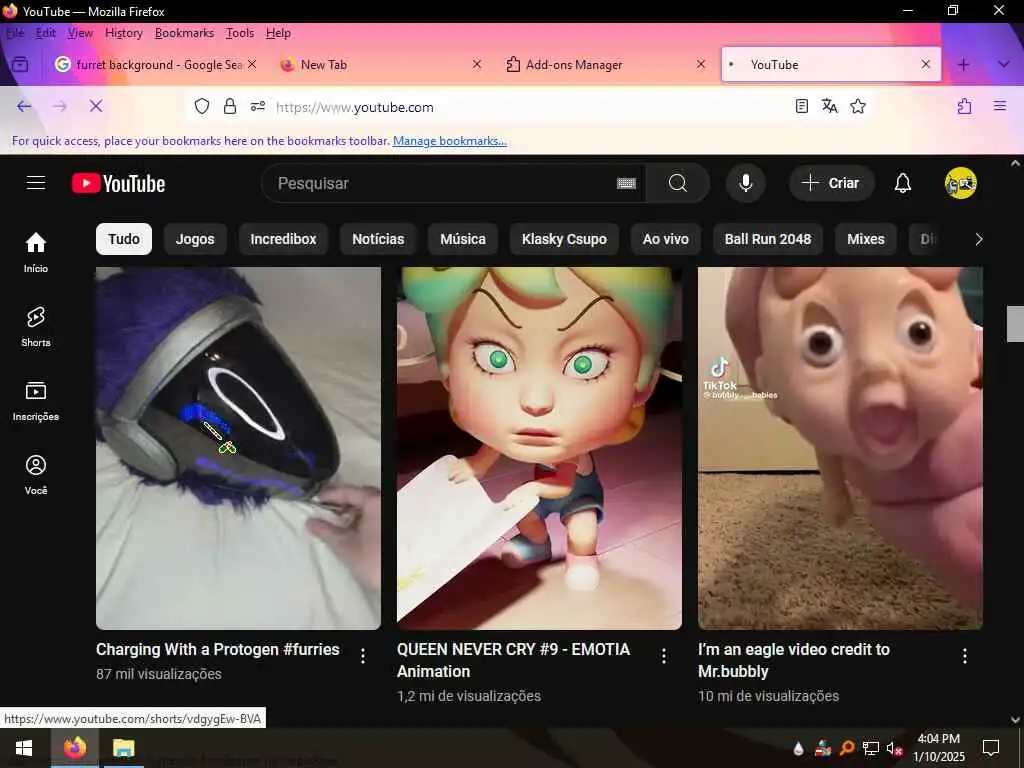Image resolution: width=1024 pixels, height=768 pixels.
Task: Open the Firefox extensions puzzle icon
Action: coord(965,106)
